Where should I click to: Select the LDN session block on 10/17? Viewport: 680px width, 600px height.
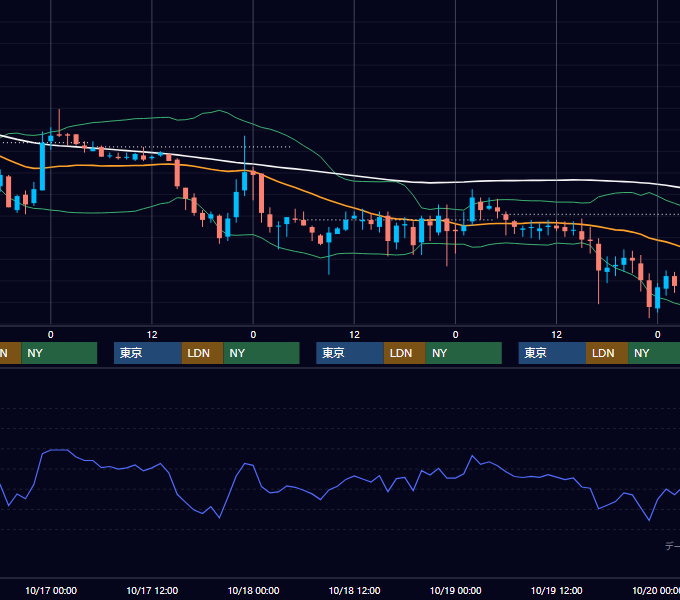[x=202, y=353]
